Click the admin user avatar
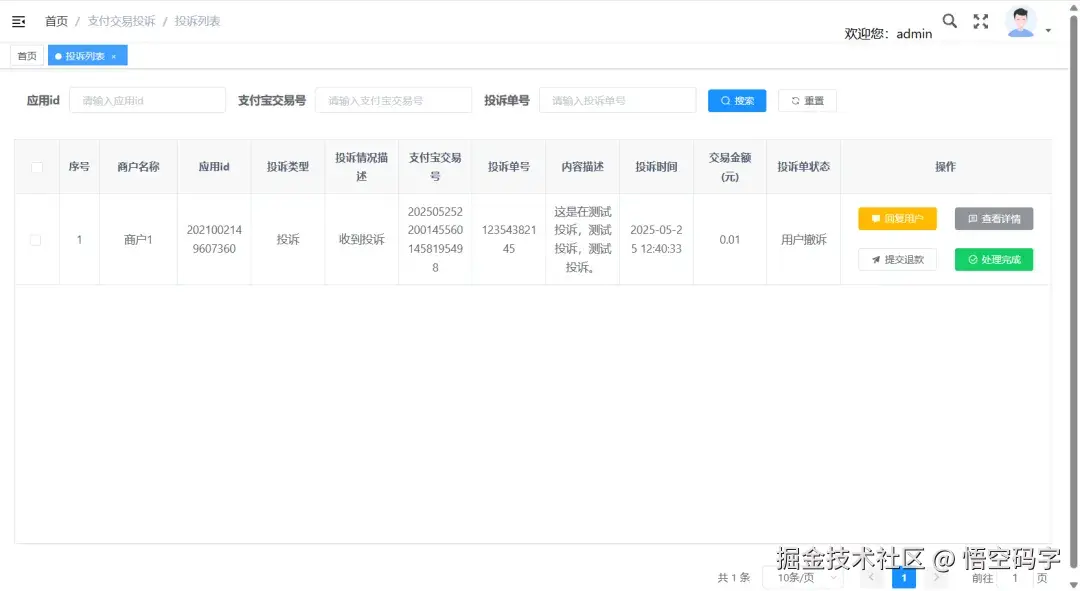 click(x=1021, y=20)
